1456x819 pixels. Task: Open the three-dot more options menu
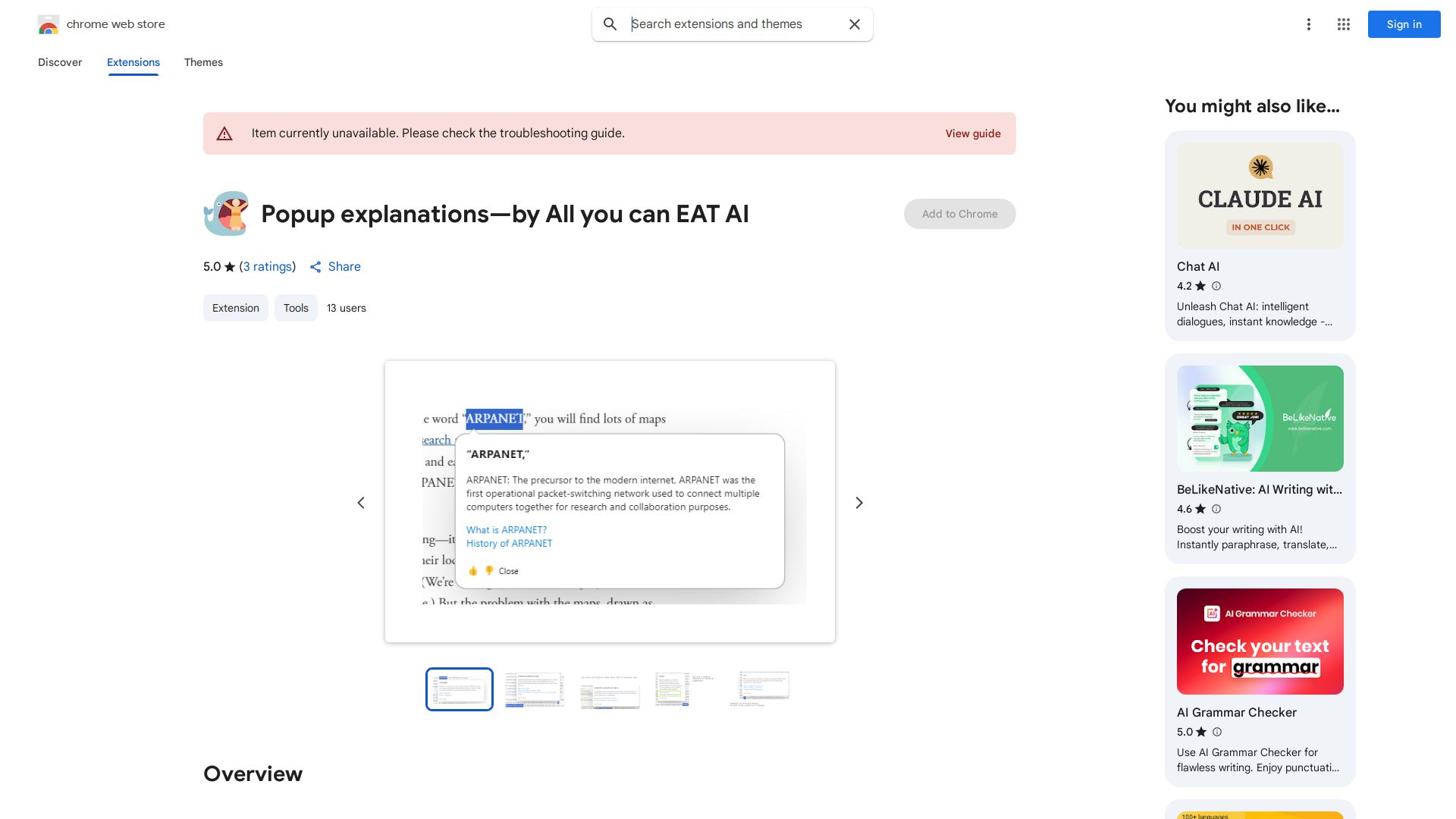(1308, 24)
